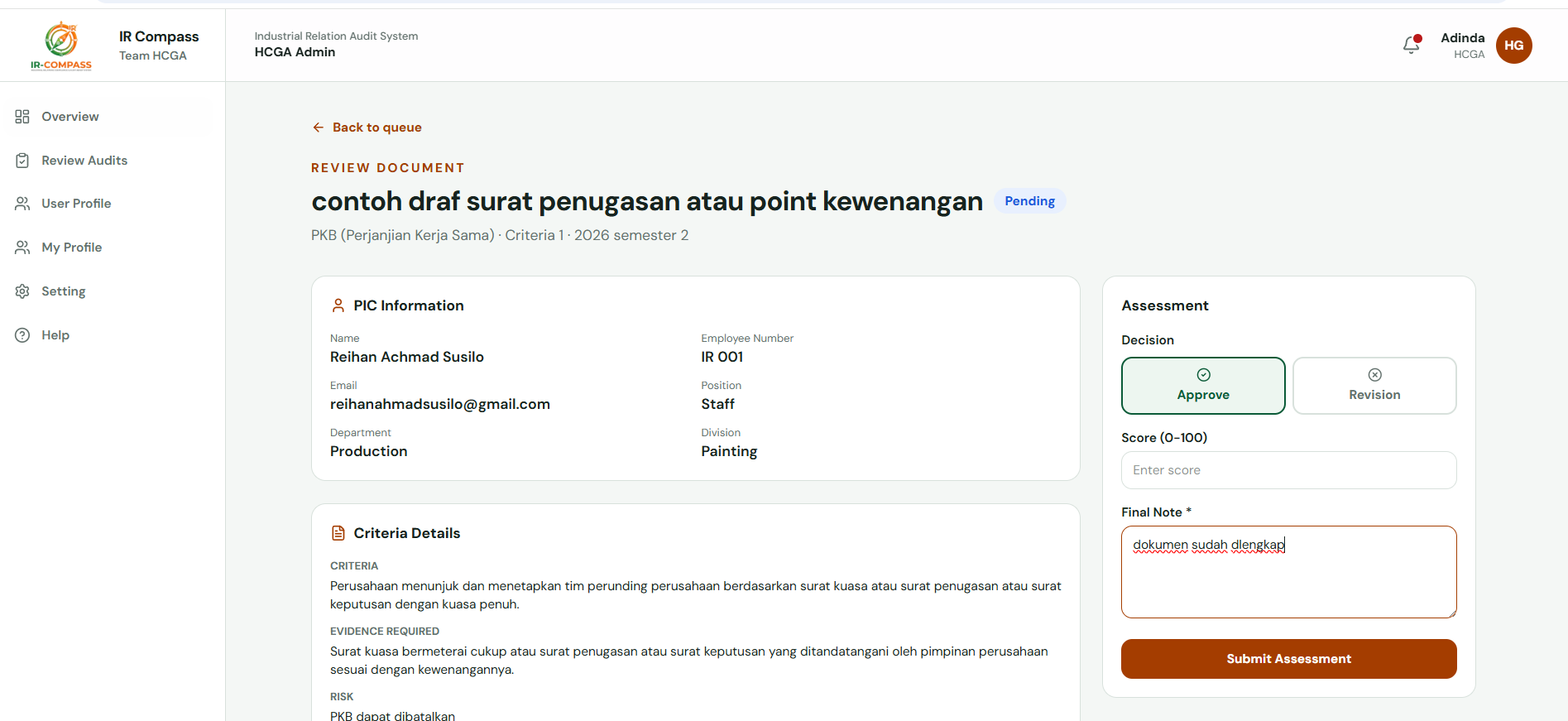
Task: Click into the Final Note textarea
Action: click(x=1288, y=572)
